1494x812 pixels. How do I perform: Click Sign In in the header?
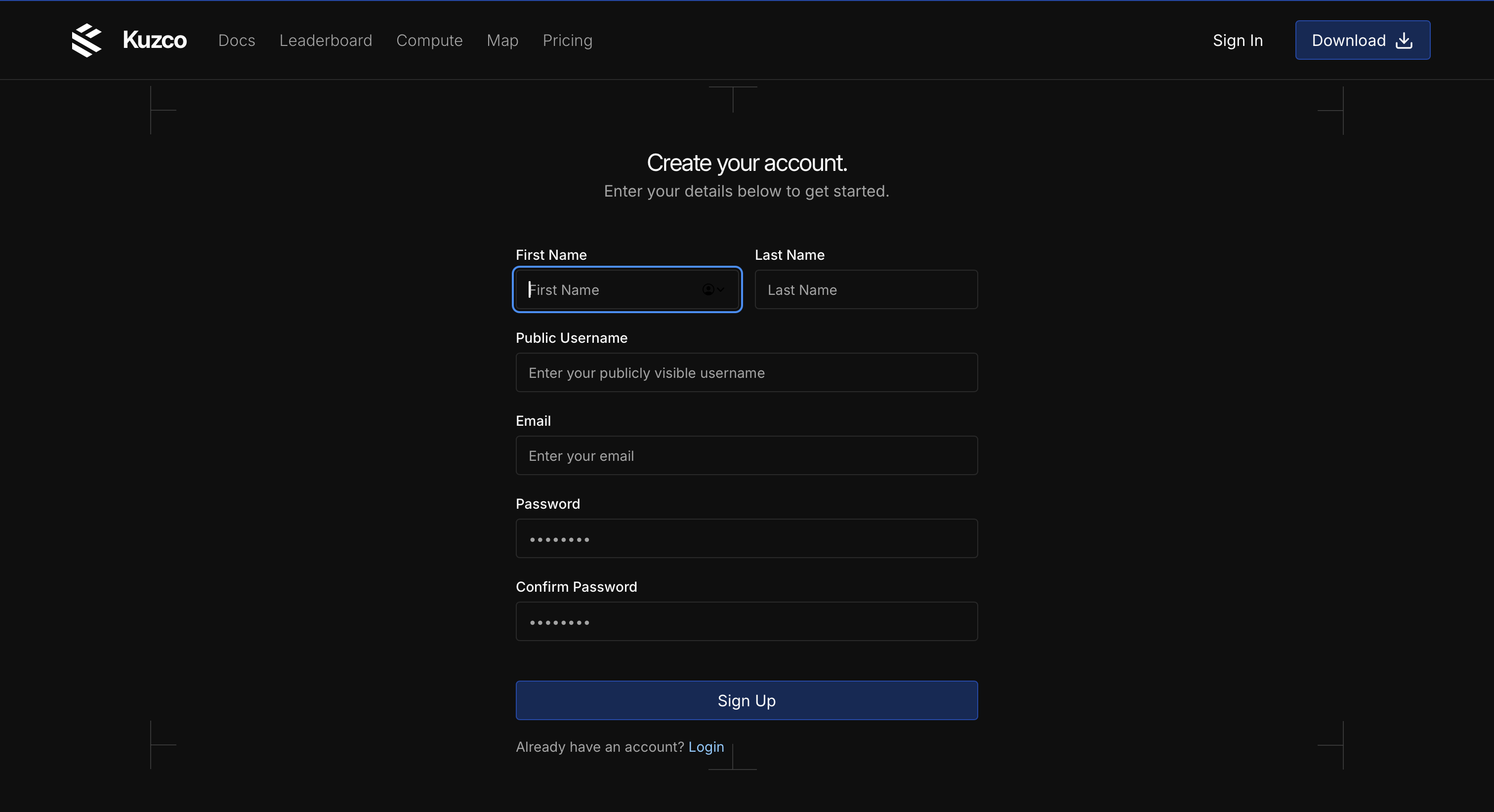pos(1238,40)
